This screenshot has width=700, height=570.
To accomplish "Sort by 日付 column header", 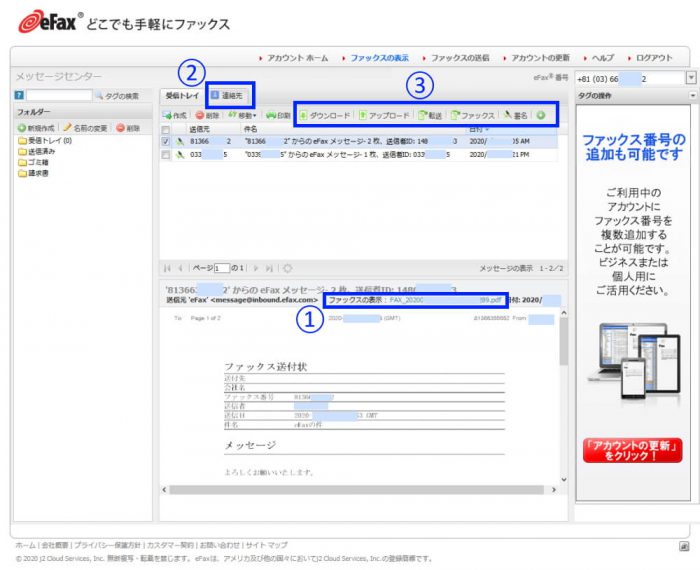I will (x=479, y=129).
